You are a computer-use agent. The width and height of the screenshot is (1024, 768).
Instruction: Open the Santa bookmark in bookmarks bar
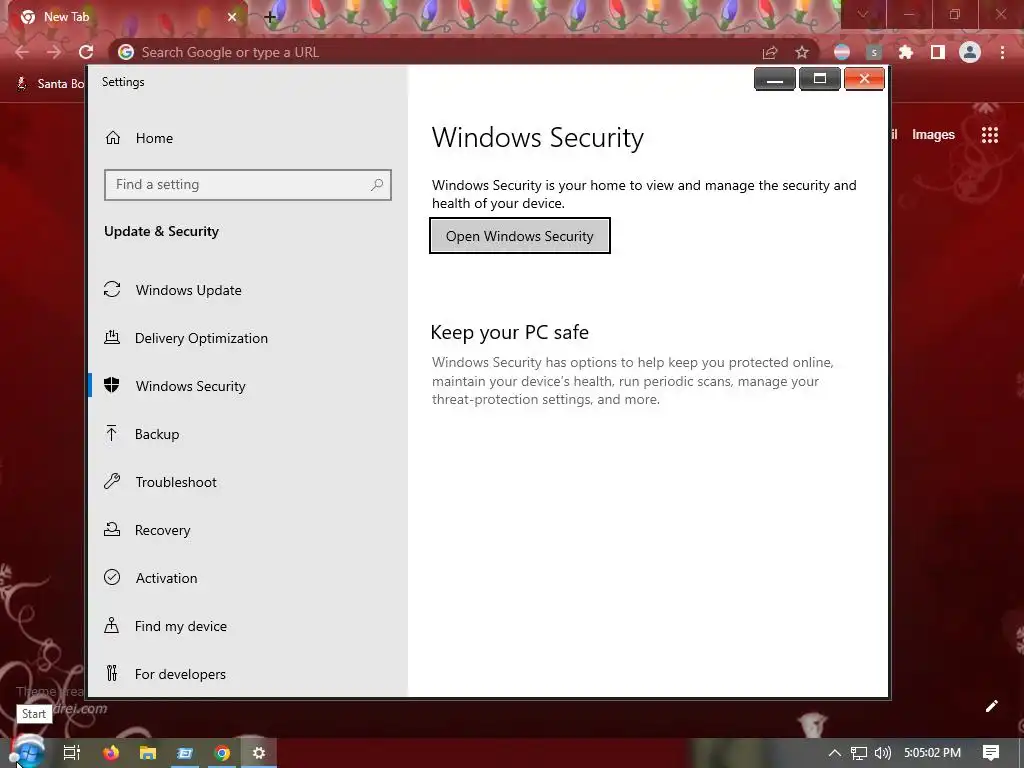(51, 84)
